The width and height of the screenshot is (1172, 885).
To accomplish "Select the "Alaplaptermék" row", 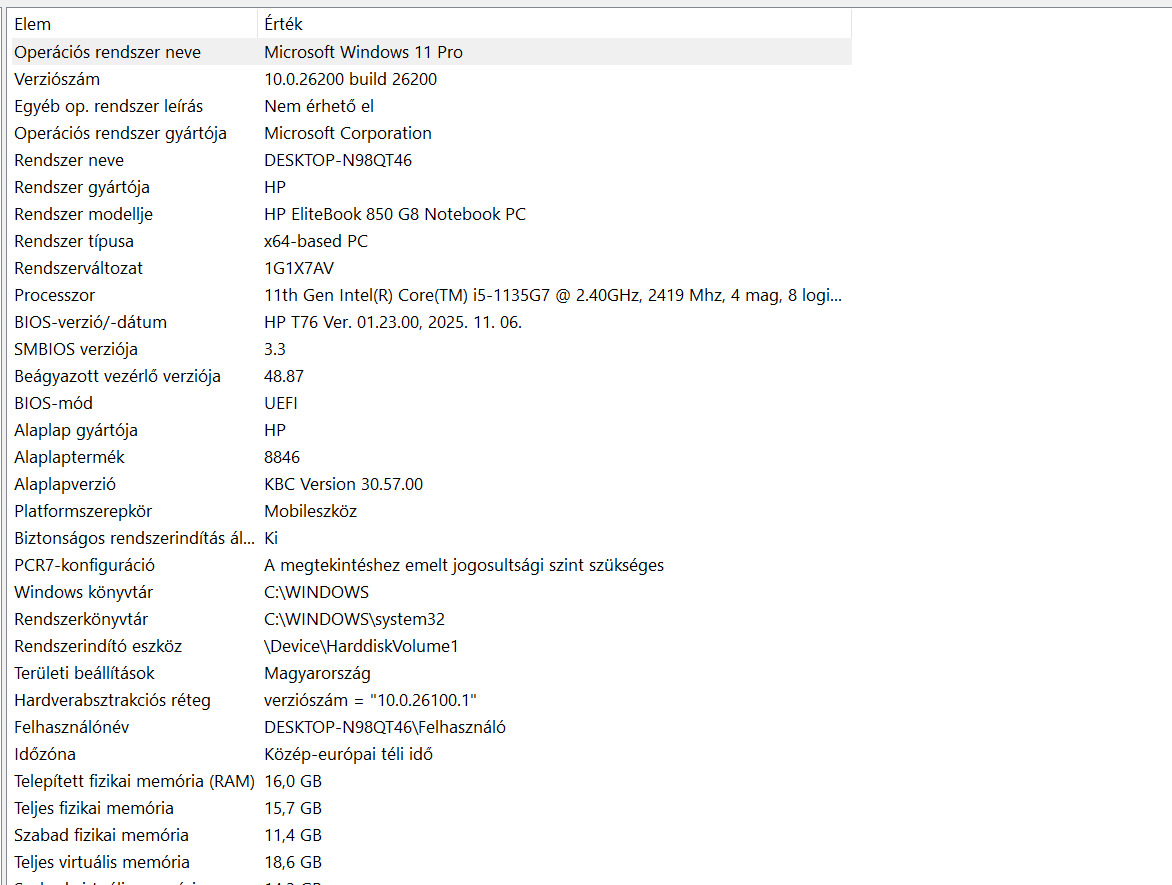I will tap(70, 457).
